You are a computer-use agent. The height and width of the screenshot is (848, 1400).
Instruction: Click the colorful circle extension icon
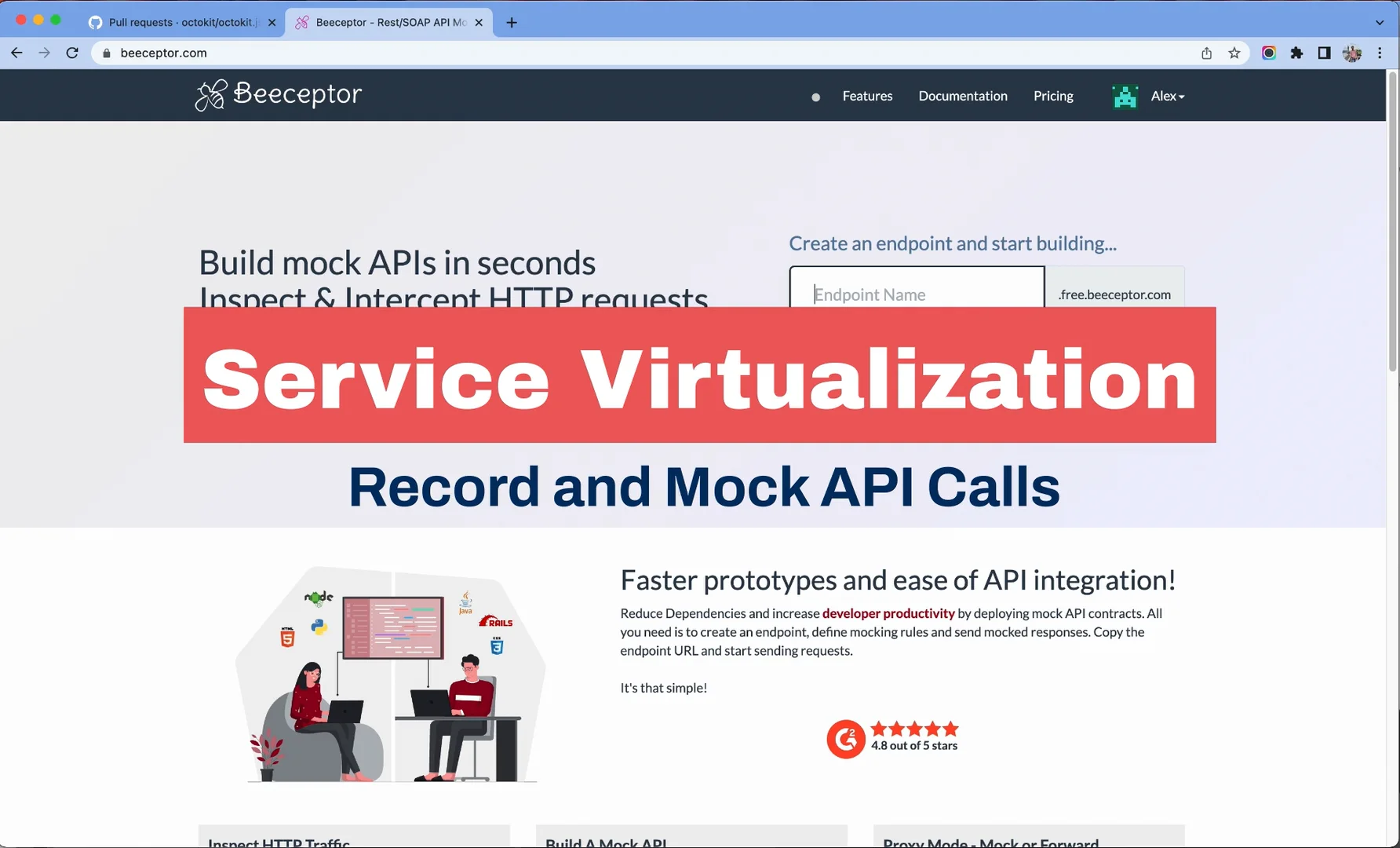pos(1269,53)
